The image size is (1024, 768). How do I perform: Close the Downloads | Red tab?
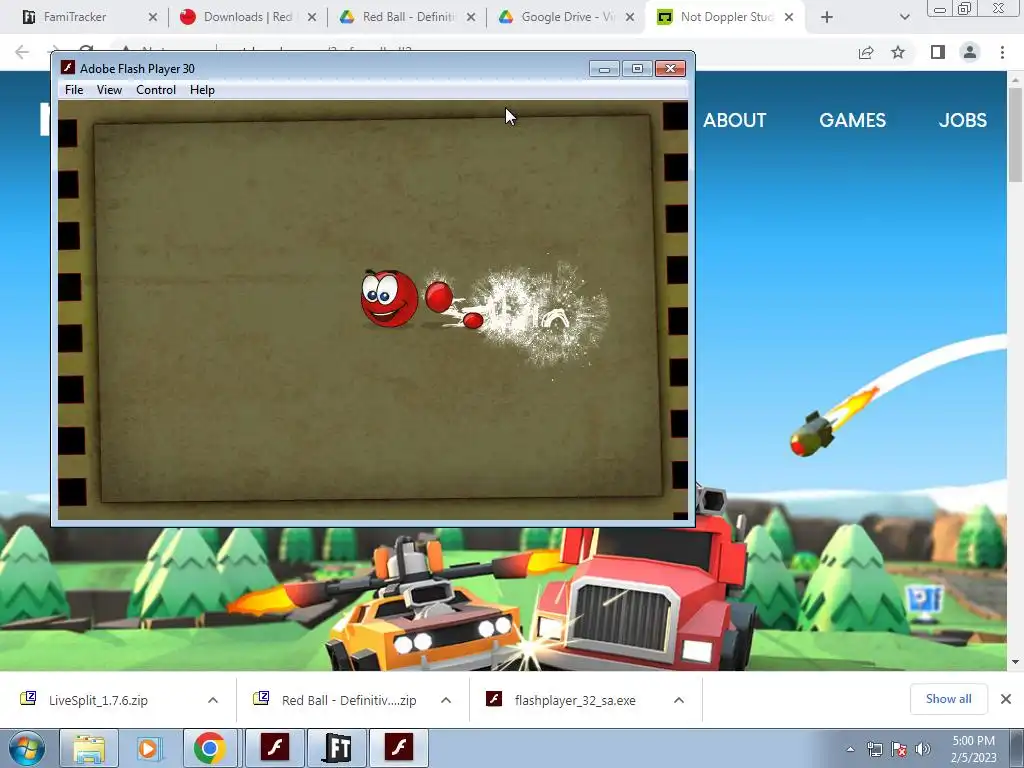pos(312,17)
